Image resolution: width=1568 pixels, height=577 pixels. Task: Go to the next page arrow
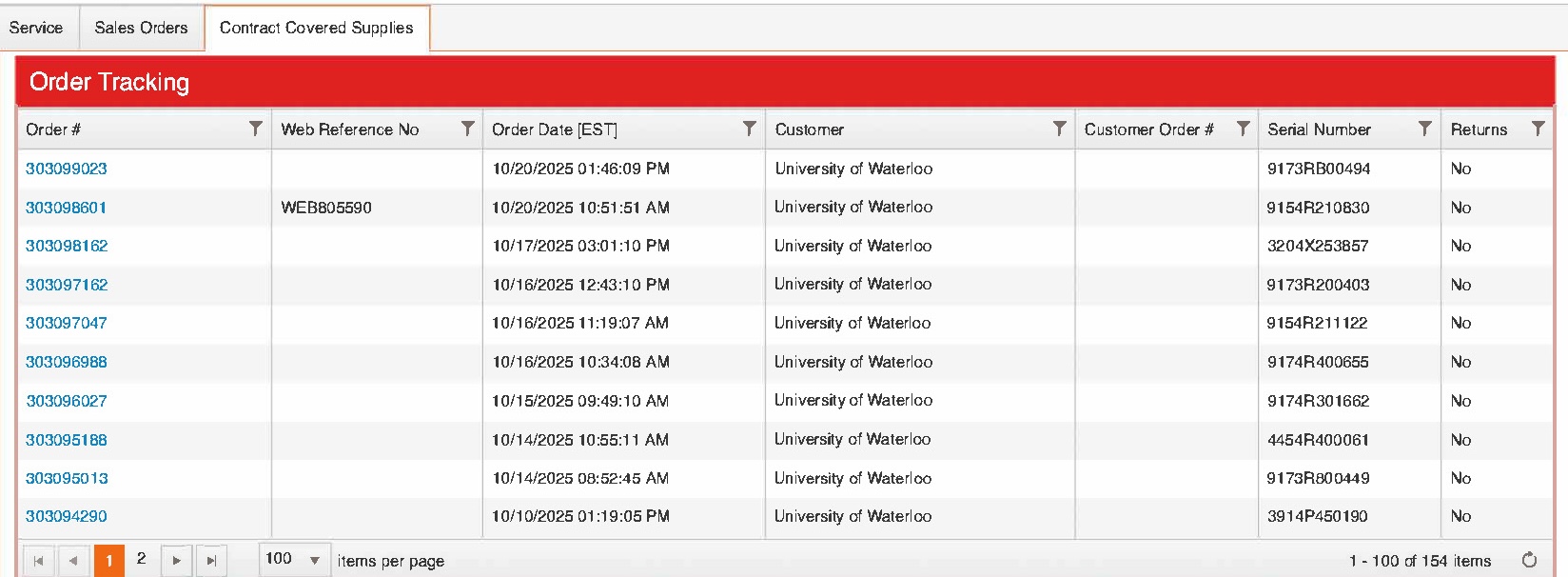(x=176, y=561)
